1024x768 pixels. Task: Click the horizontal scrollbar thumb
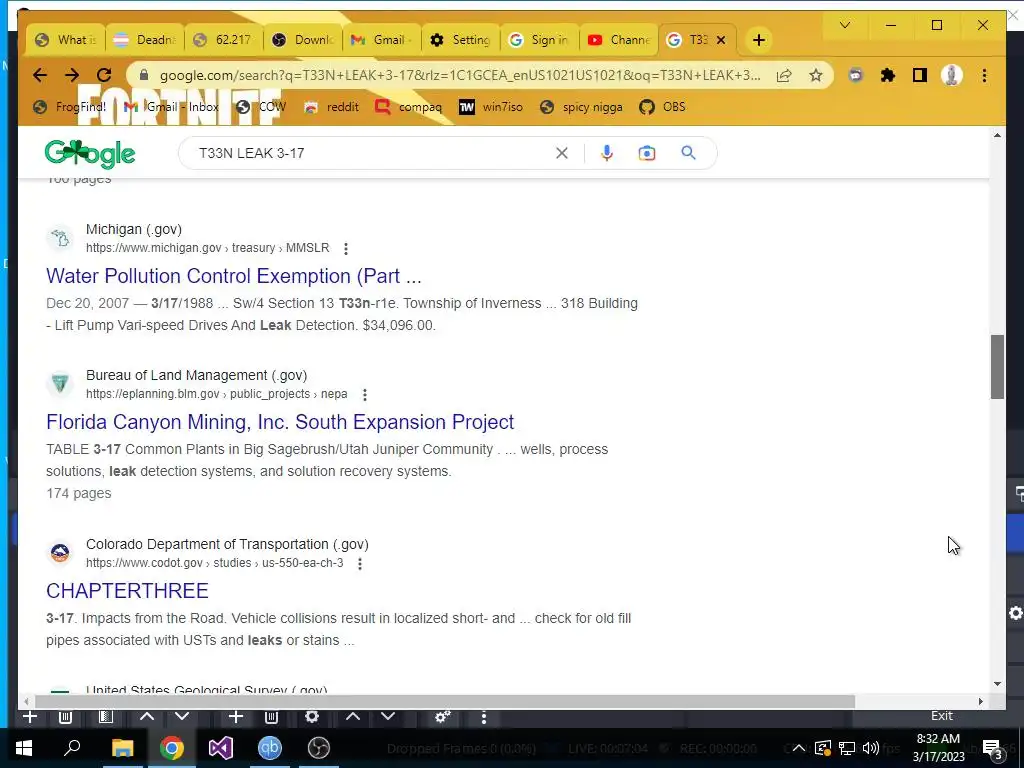(444, 701)
